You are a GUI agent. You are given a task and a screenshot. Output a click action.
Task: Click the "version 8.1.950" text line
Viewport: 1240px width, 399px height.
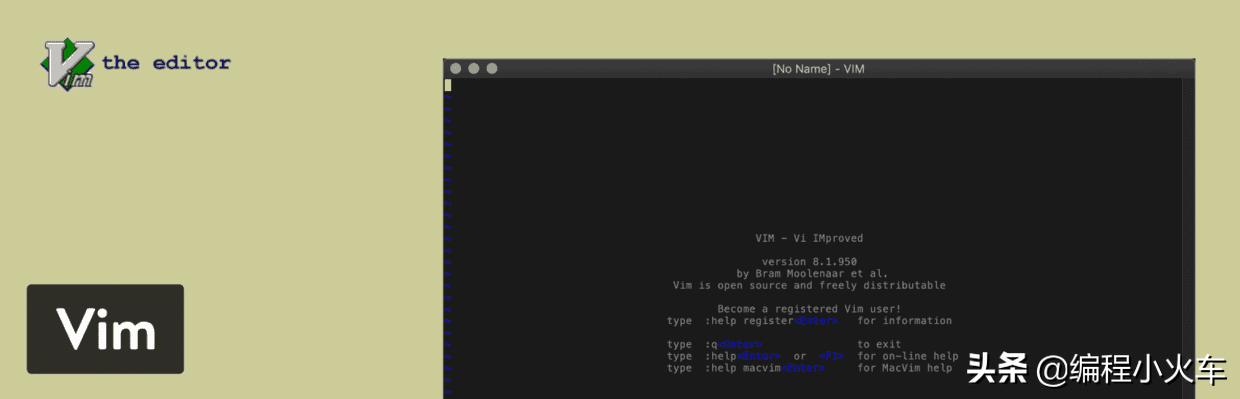809,262
